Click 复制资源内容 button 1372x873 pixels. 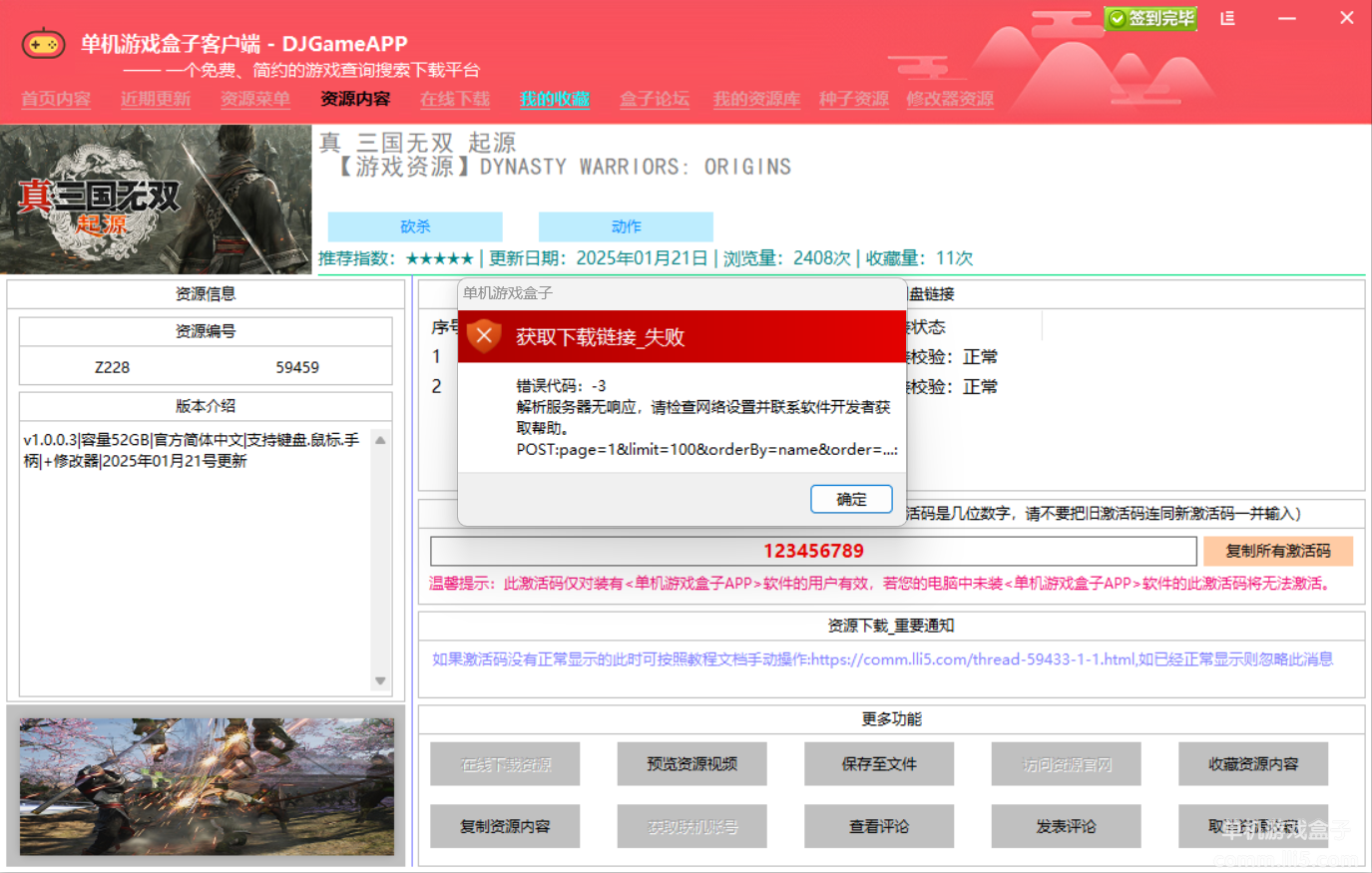coord(505,826)
